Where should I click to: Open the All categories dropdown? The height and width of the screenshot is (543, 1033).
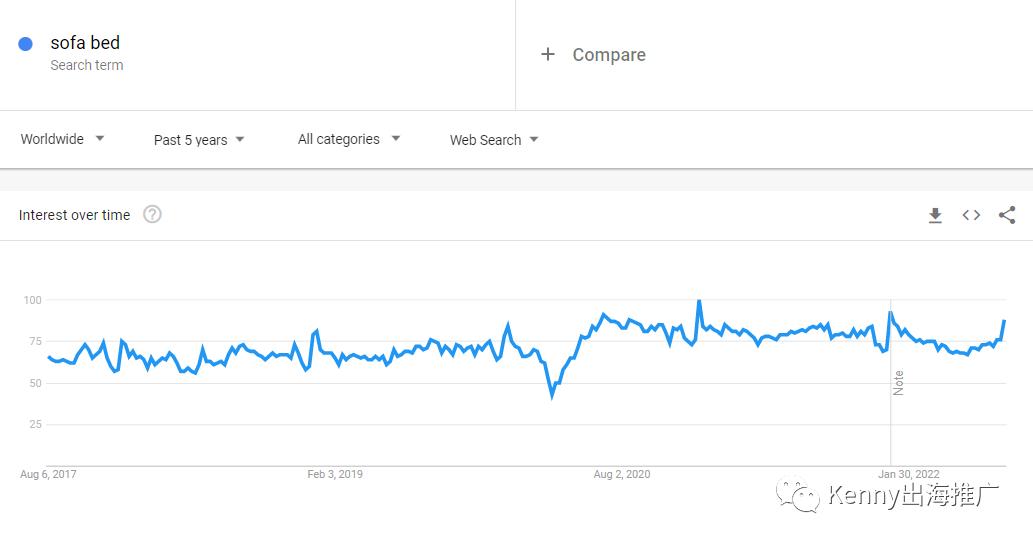[x=349, y=139]
